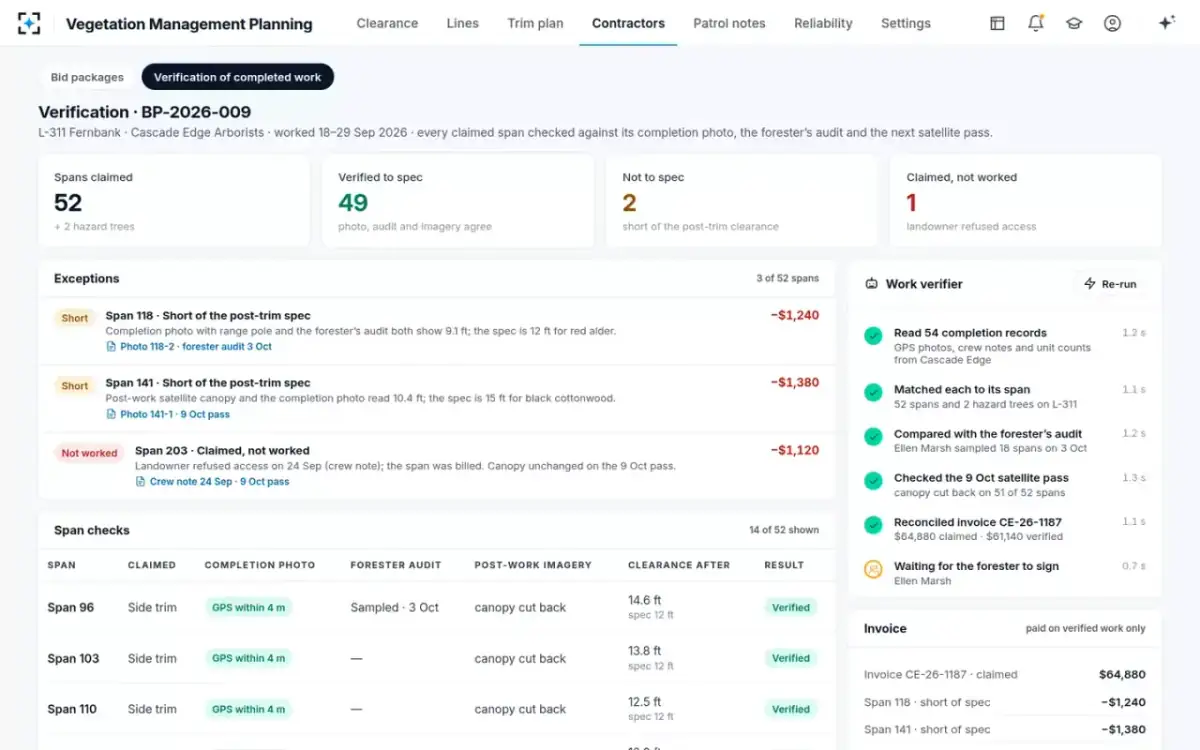Click the Spans claimed value 52
The width and height of the screenshot is (1200, 750).
click(68, 203)
